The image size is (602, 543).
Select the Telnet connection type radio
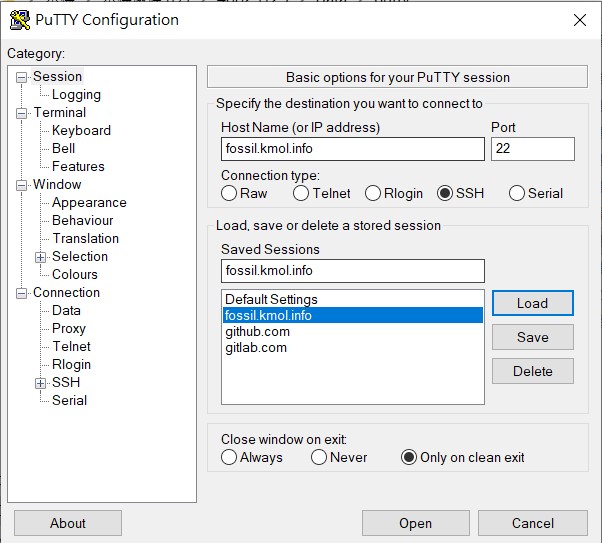[301, 193]
